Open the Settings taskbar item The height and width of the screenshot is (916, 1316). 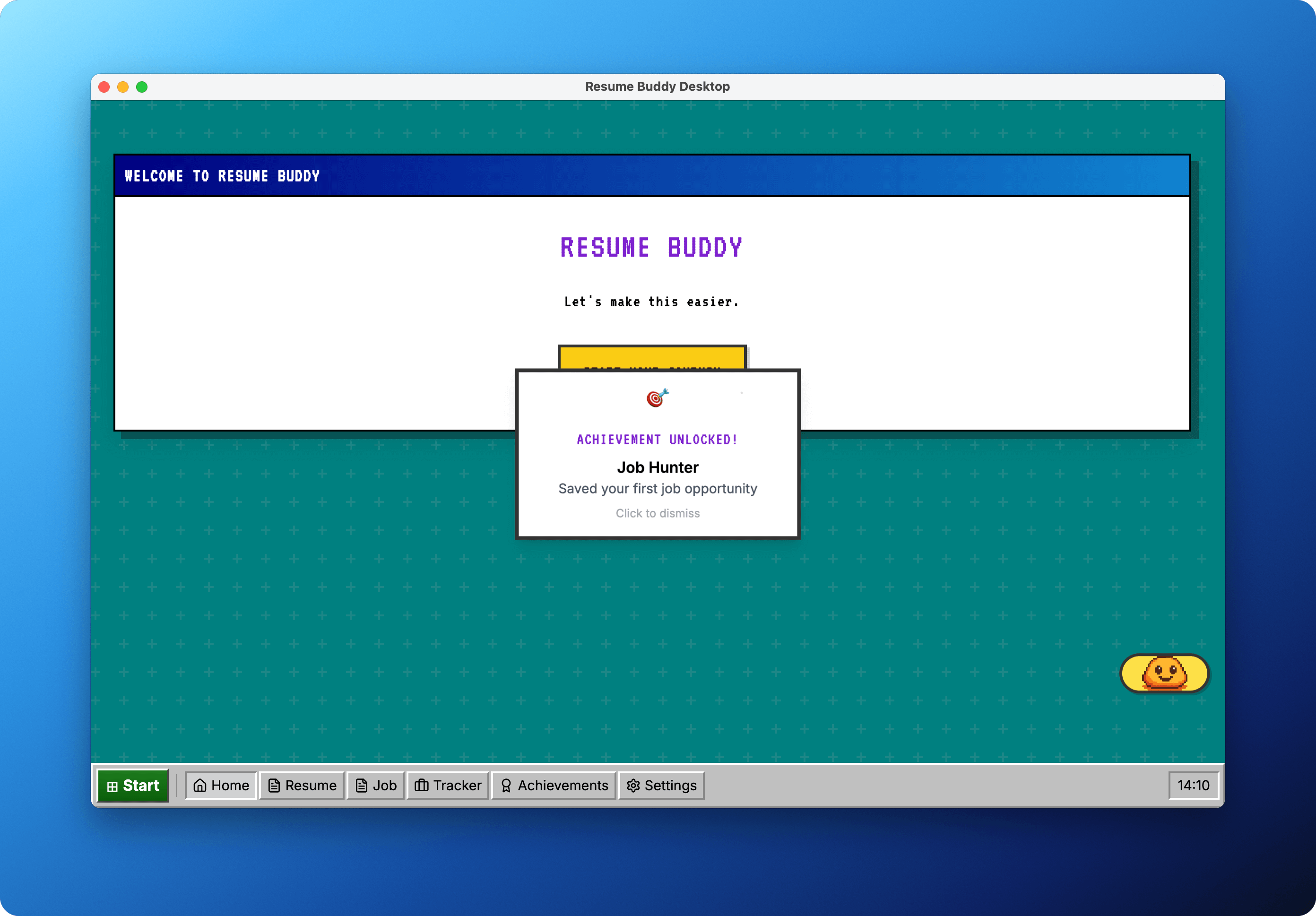pyautogui.click(x=661, y=785)
